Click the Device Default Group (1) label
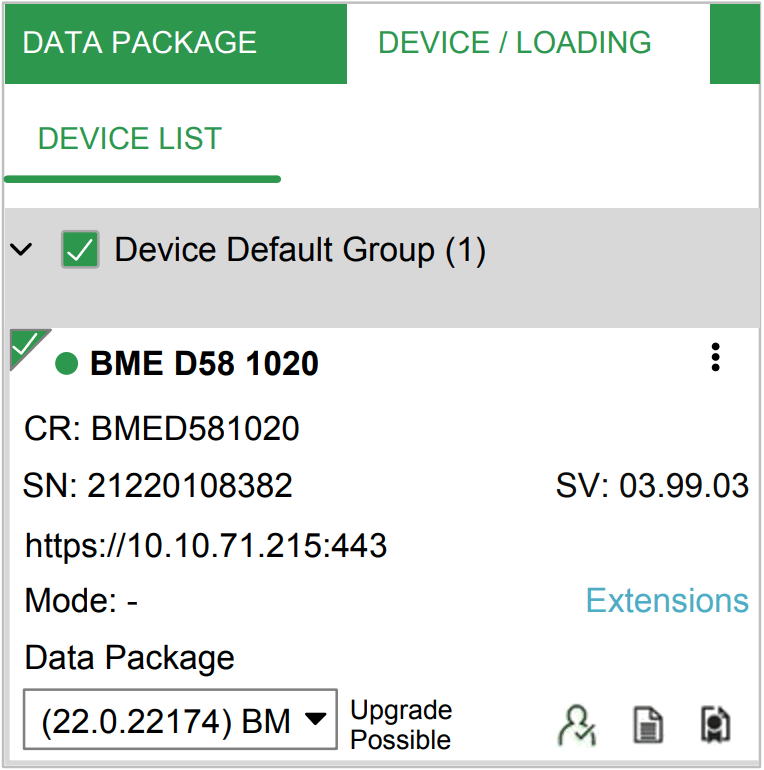This screenshot has width=764, height=770. [x=300, y=250]
